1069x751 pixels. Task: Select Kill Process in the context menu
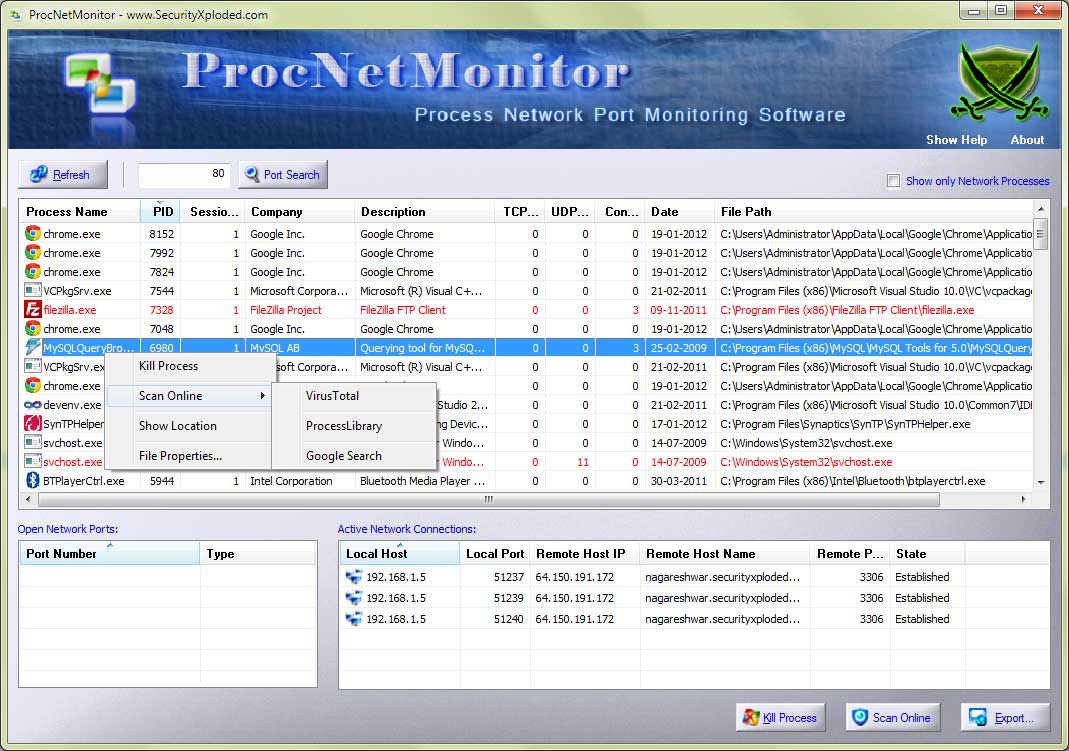[168, 366]
